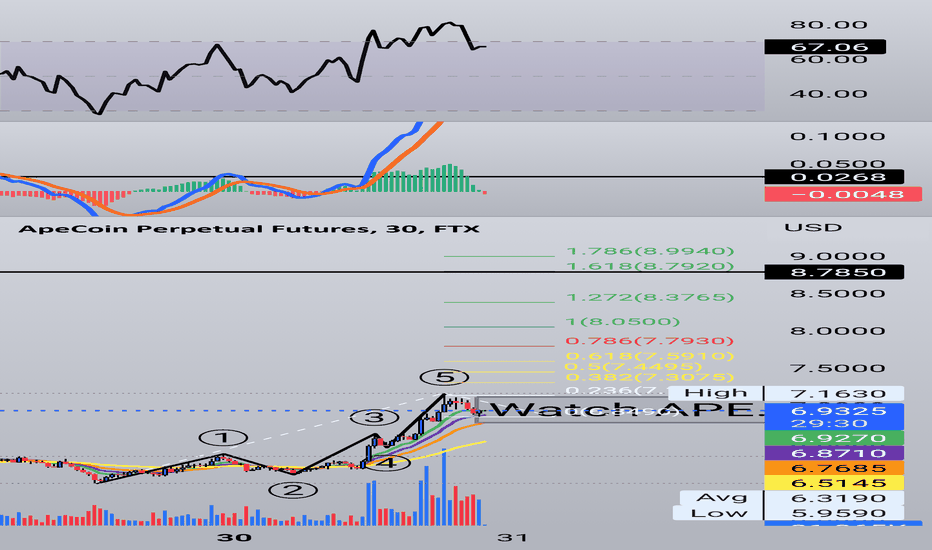Click the date label 30 on time axis

point(234,538)
